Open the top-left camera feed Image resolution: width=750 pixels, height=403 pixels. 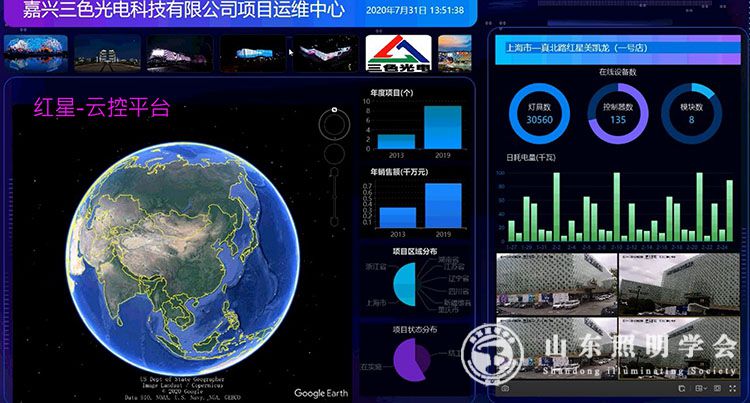(x=556, y=283)
